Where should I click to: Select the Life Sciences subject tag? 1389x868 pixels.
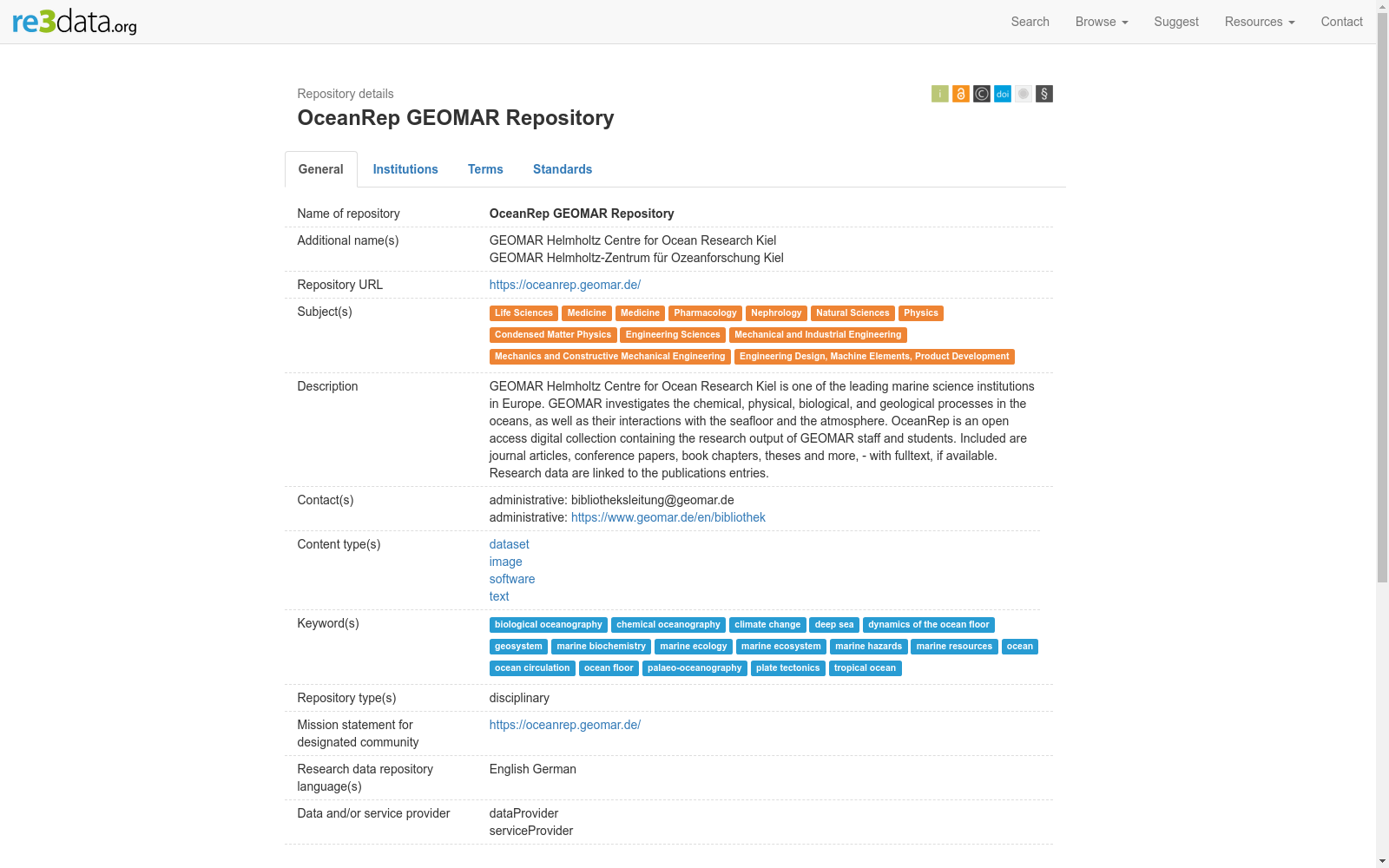(523, 313)
